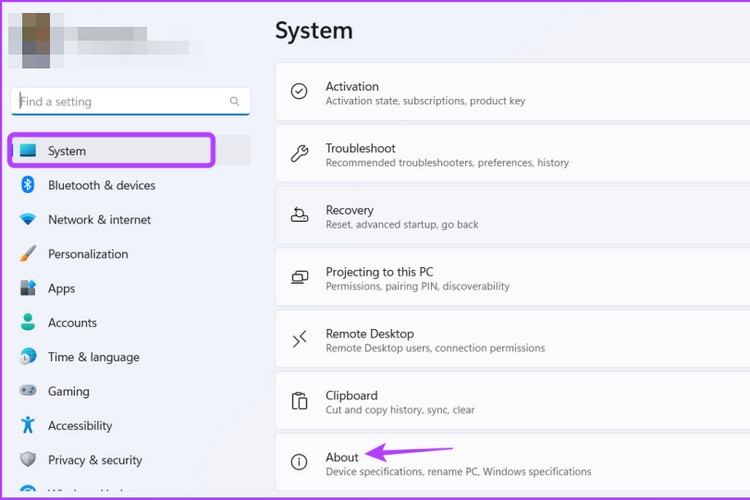
Task: Click the Clipboard icon
Action: tap(299, 400)
